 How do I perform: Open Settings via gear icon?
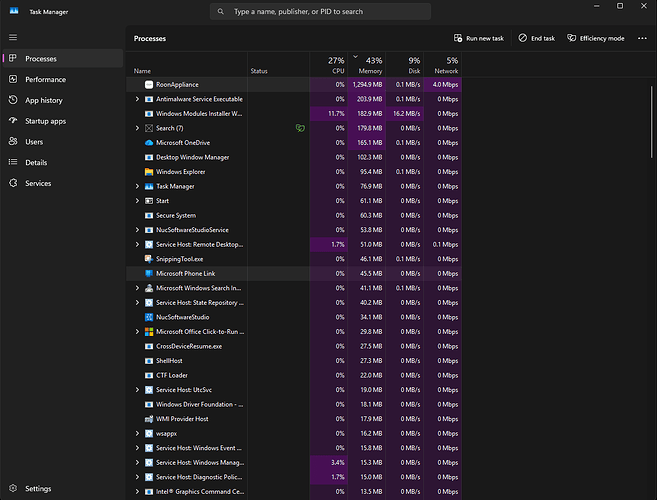click(x=13, y=489)
